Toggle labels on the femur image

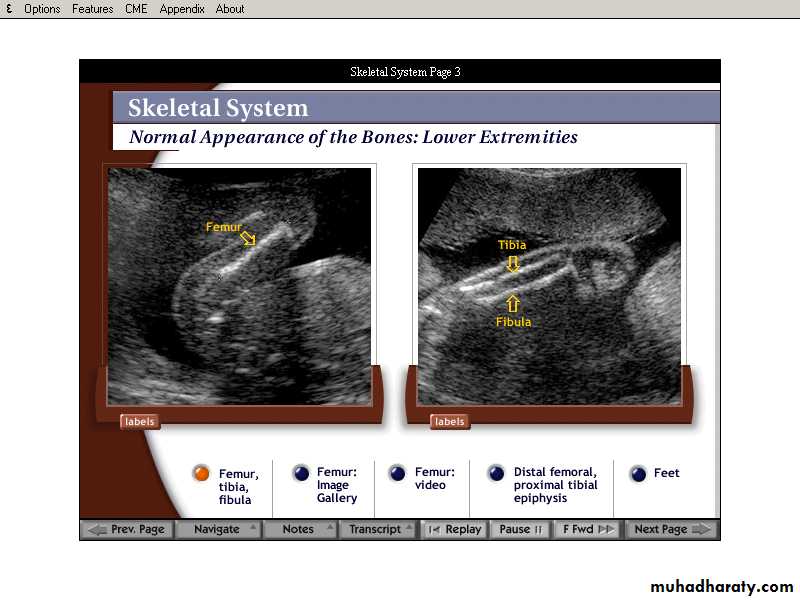pyautogui.click(x=139, y=421)
